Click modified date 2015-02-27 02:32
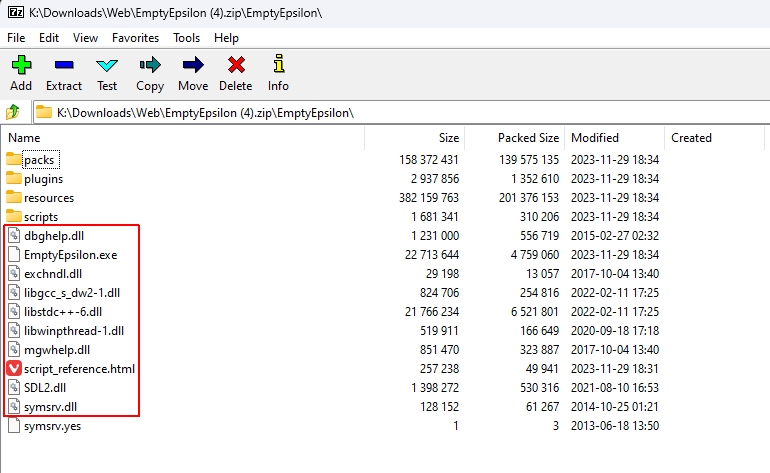Screen dimensions: 770x473 615,236
